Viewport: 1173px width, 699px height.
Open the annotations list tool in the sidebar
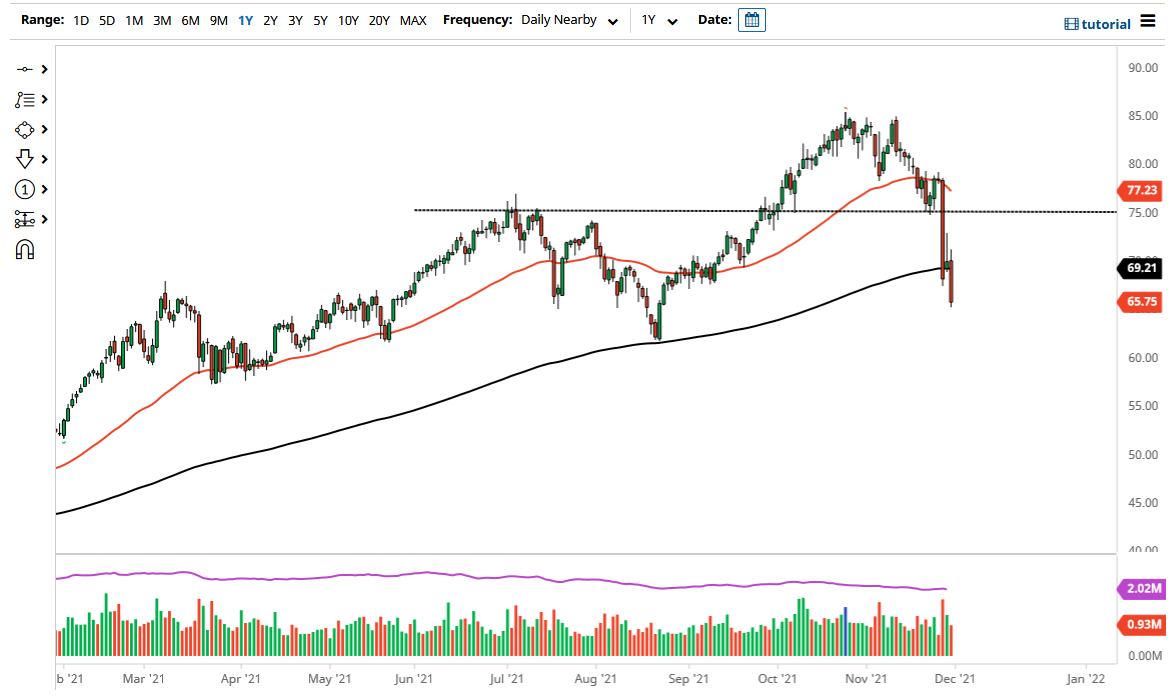pos(26,99)
